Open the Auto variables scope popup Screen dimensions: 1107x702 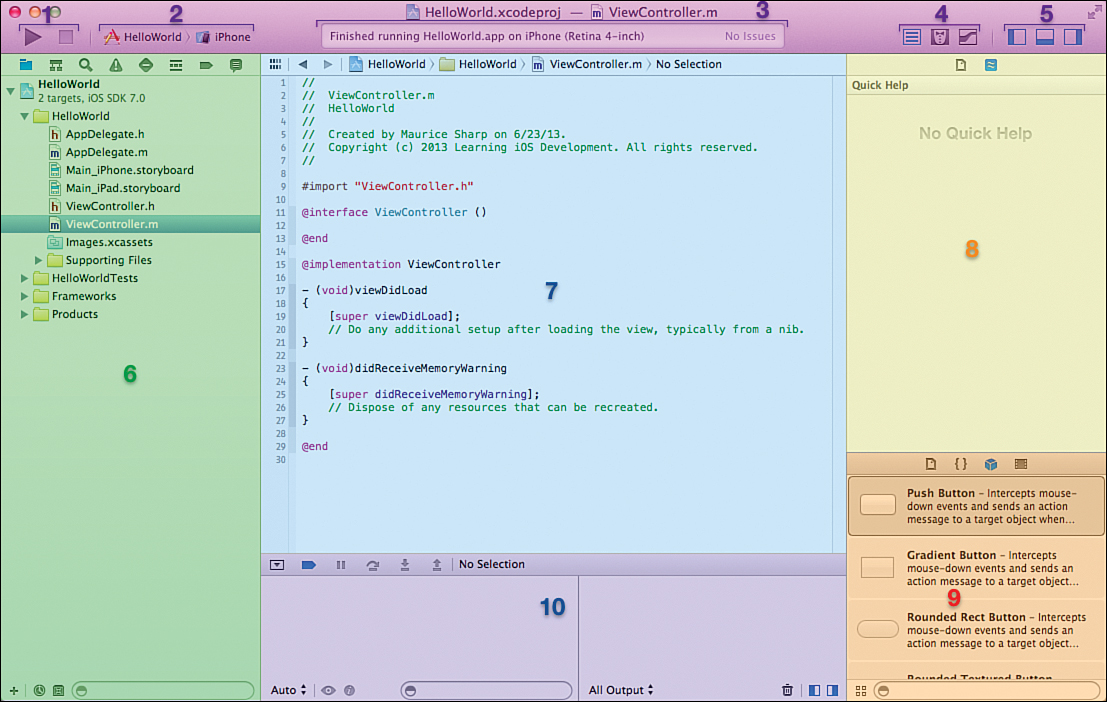click(x=289, y=690)
